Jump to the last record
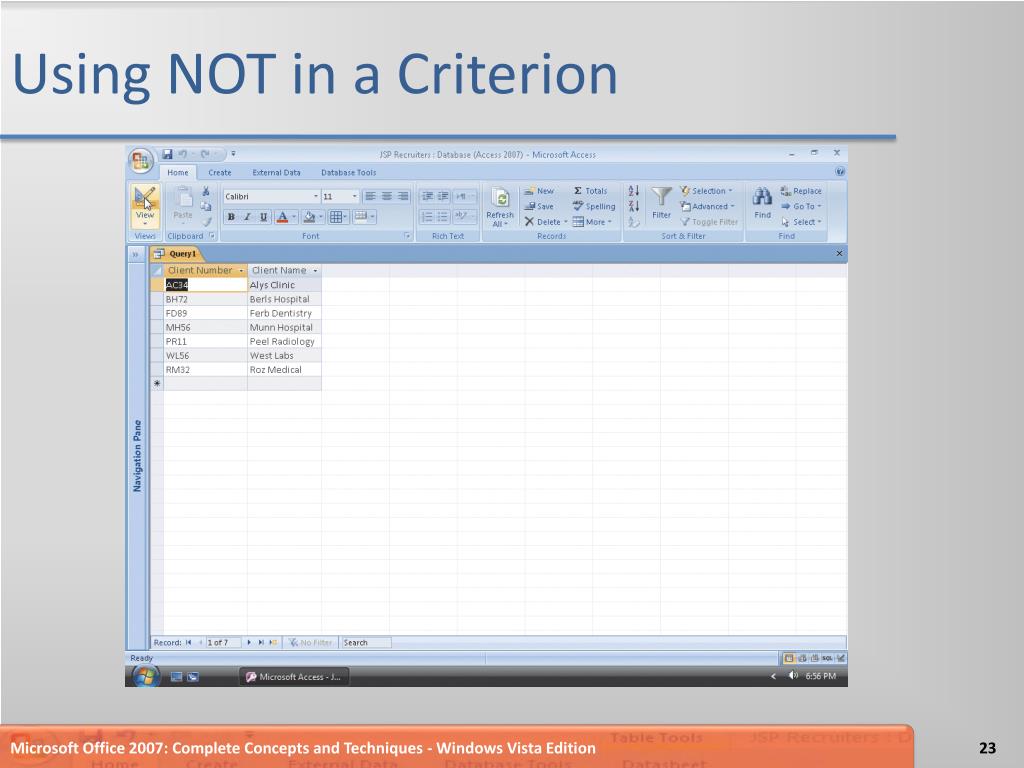 pos(261,643)
